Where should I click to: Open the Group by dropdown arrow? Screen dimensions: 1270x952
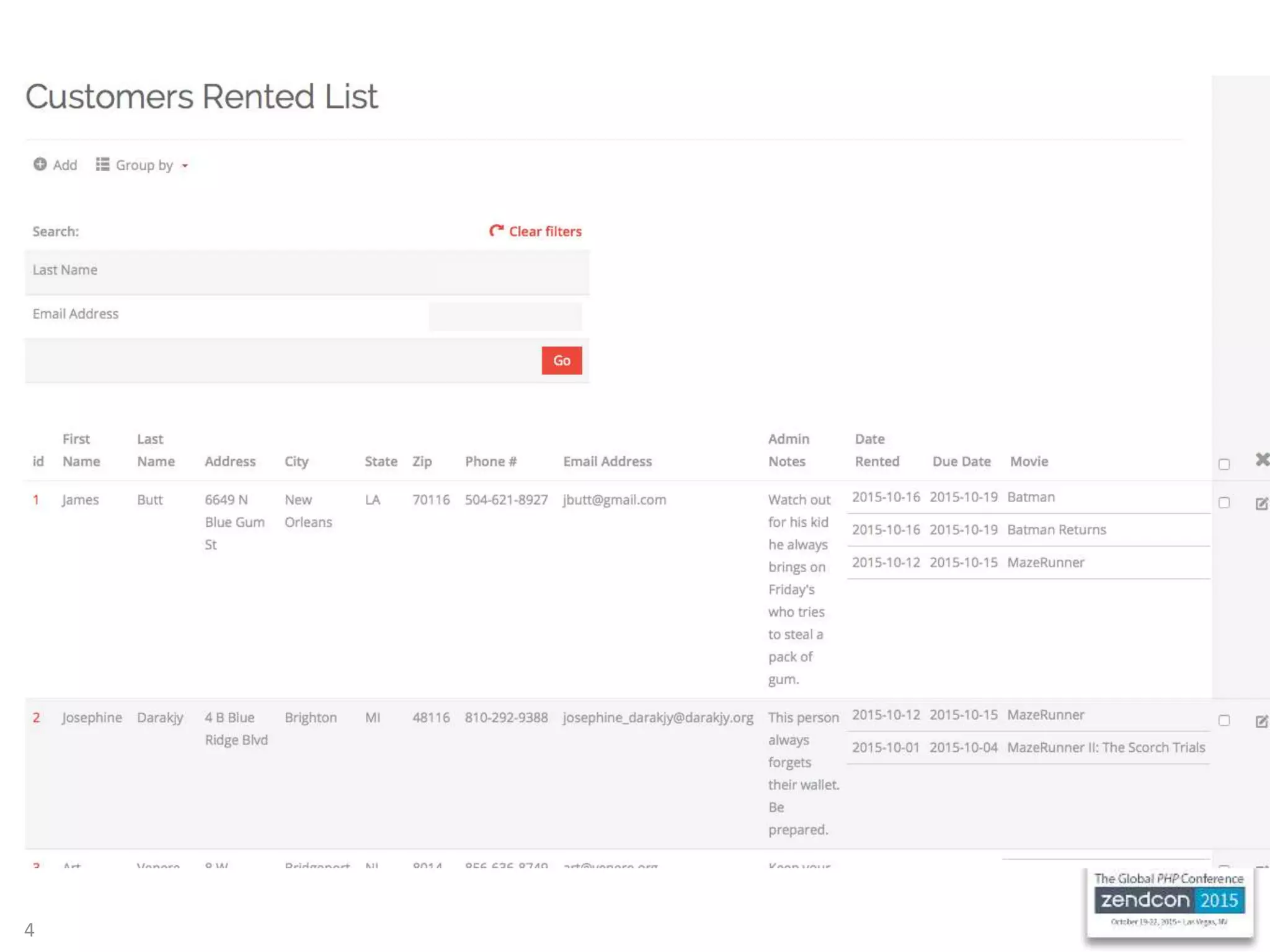tap(185, 165)
